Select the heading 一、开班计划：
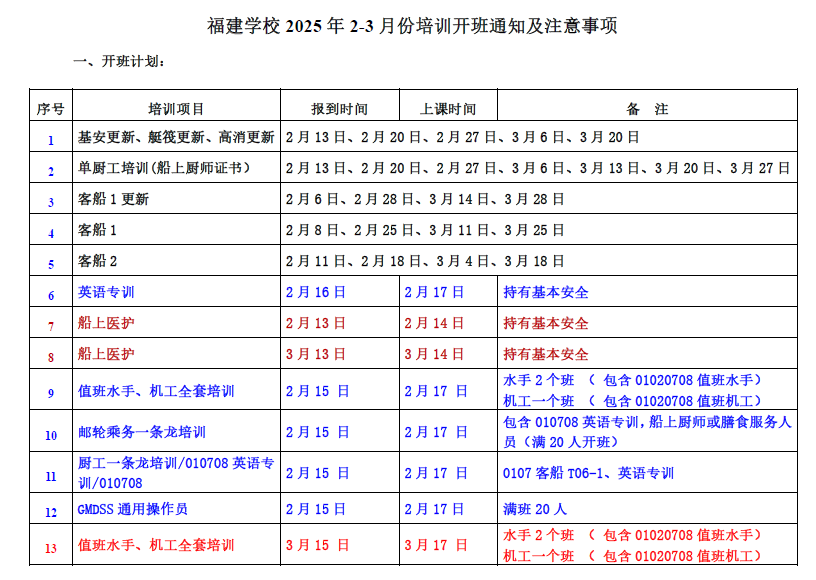 (120, 61)
